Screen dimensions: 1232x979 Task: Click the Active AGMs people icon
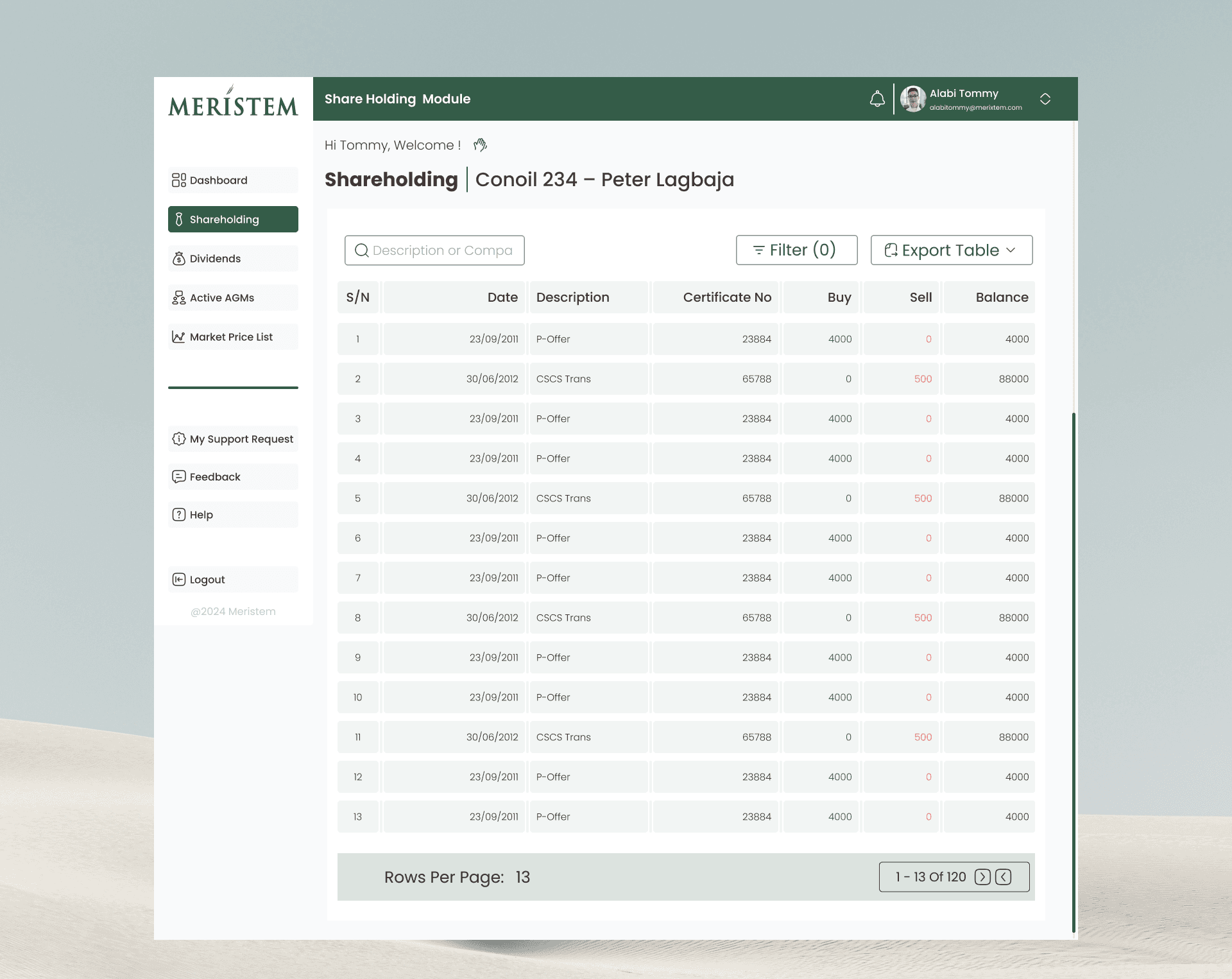pyautogui.click(x=179, y=298)
